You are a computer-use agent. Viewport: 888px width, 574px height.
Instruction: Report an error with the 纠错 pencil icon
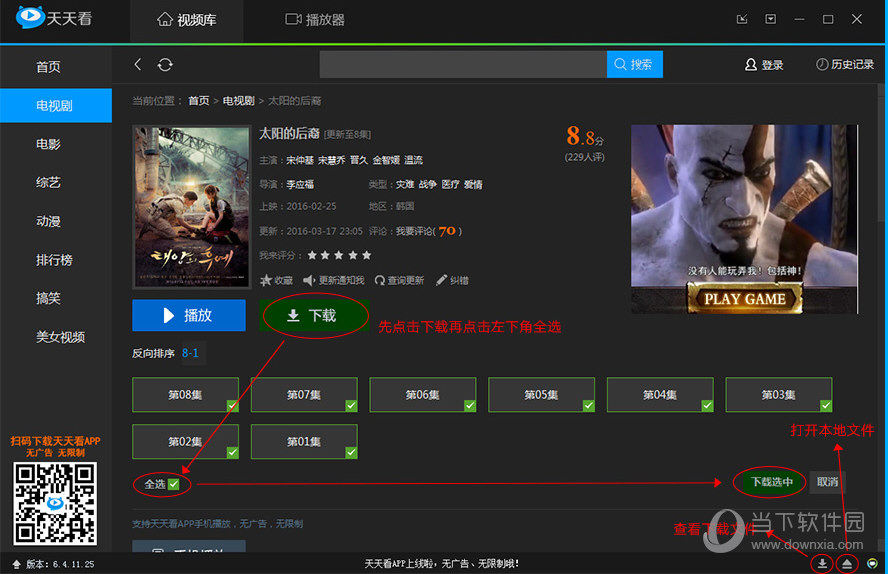pyautogui.click(x=452, y=280)
